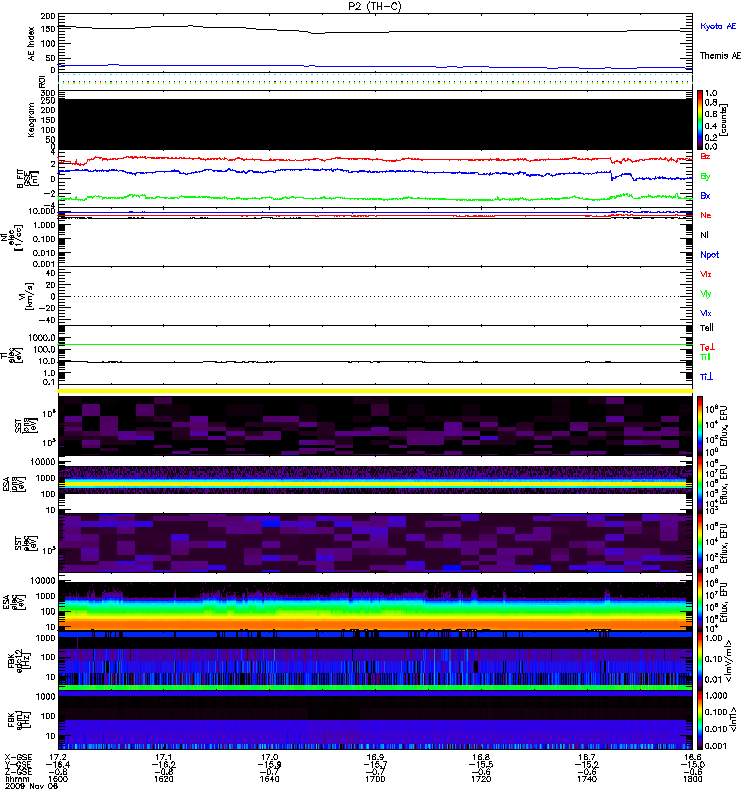
Task: Click the color bar beside the SST electron spectrogram
Action: [x=700, y=543]
